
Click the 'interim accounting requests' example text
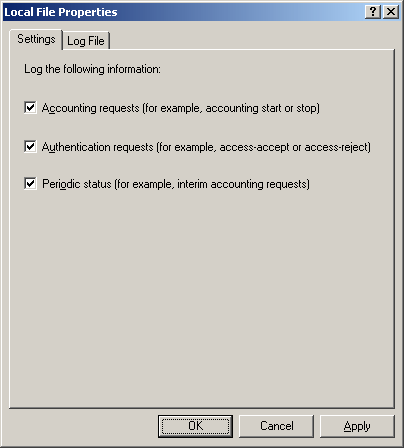[x=242, y=184]
